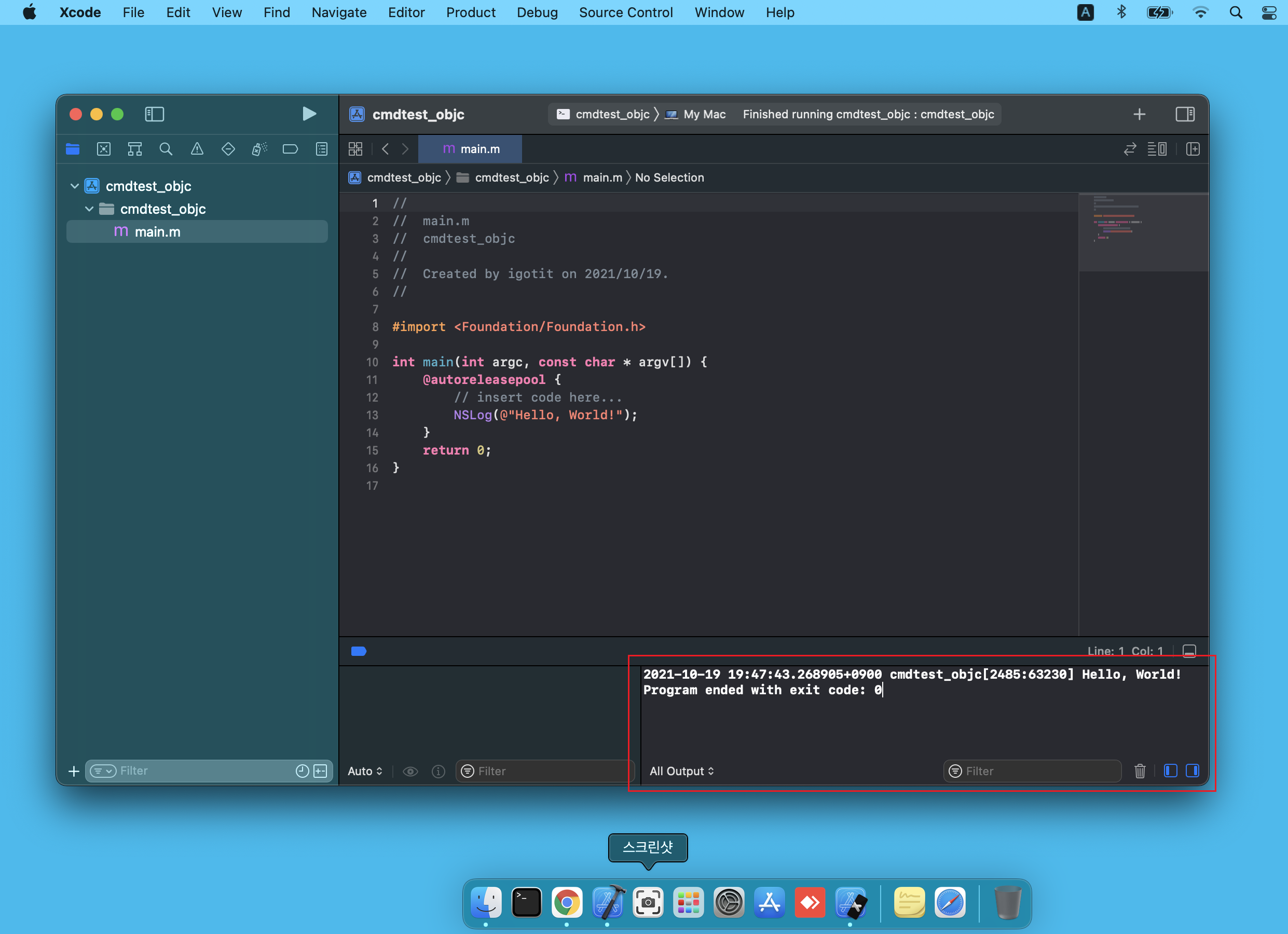The width and height of the screenshot is (1288, 934).
Task: Click the Run play button
Action: point(309,114)
